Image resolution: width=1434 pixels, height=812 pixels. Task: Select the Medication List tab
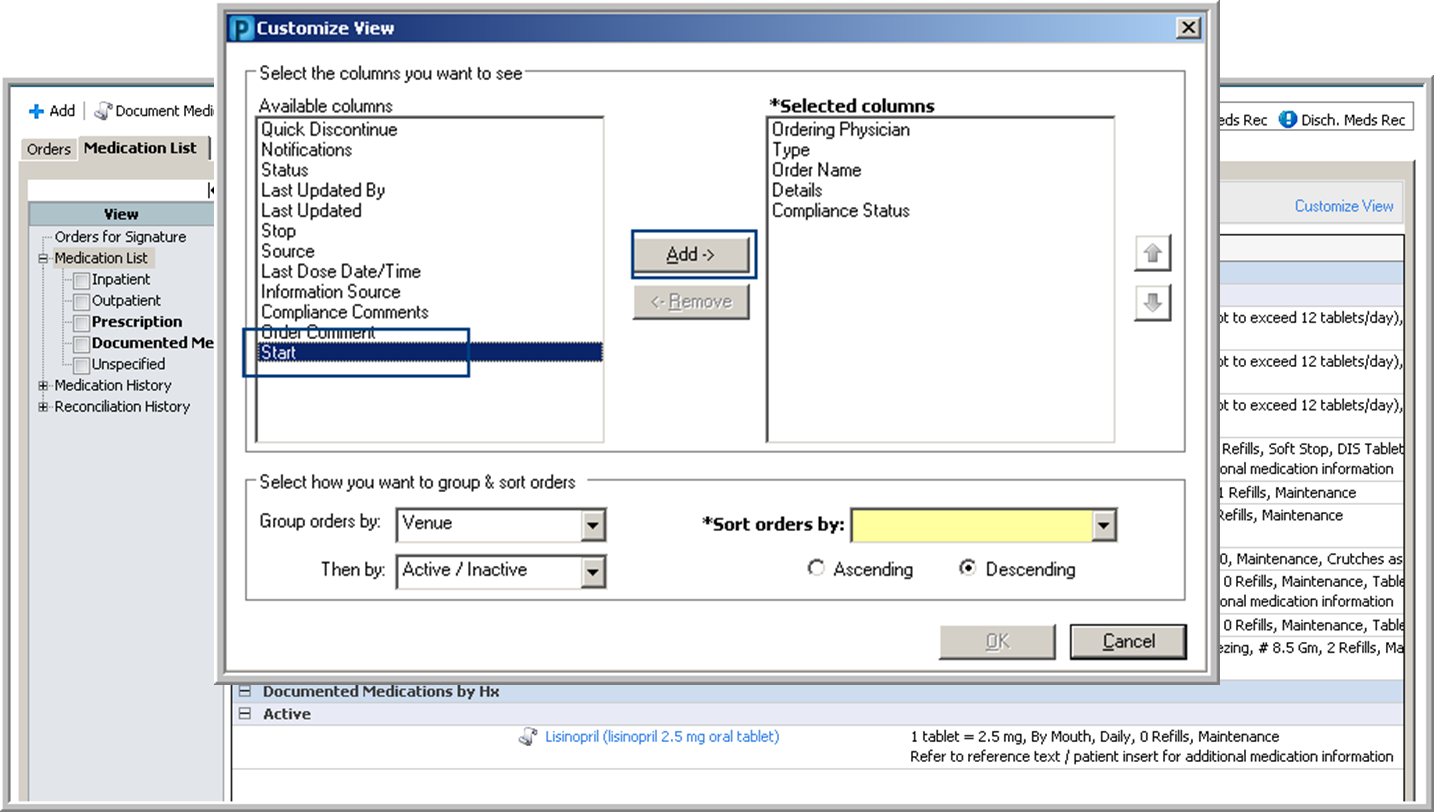[142, 147]
